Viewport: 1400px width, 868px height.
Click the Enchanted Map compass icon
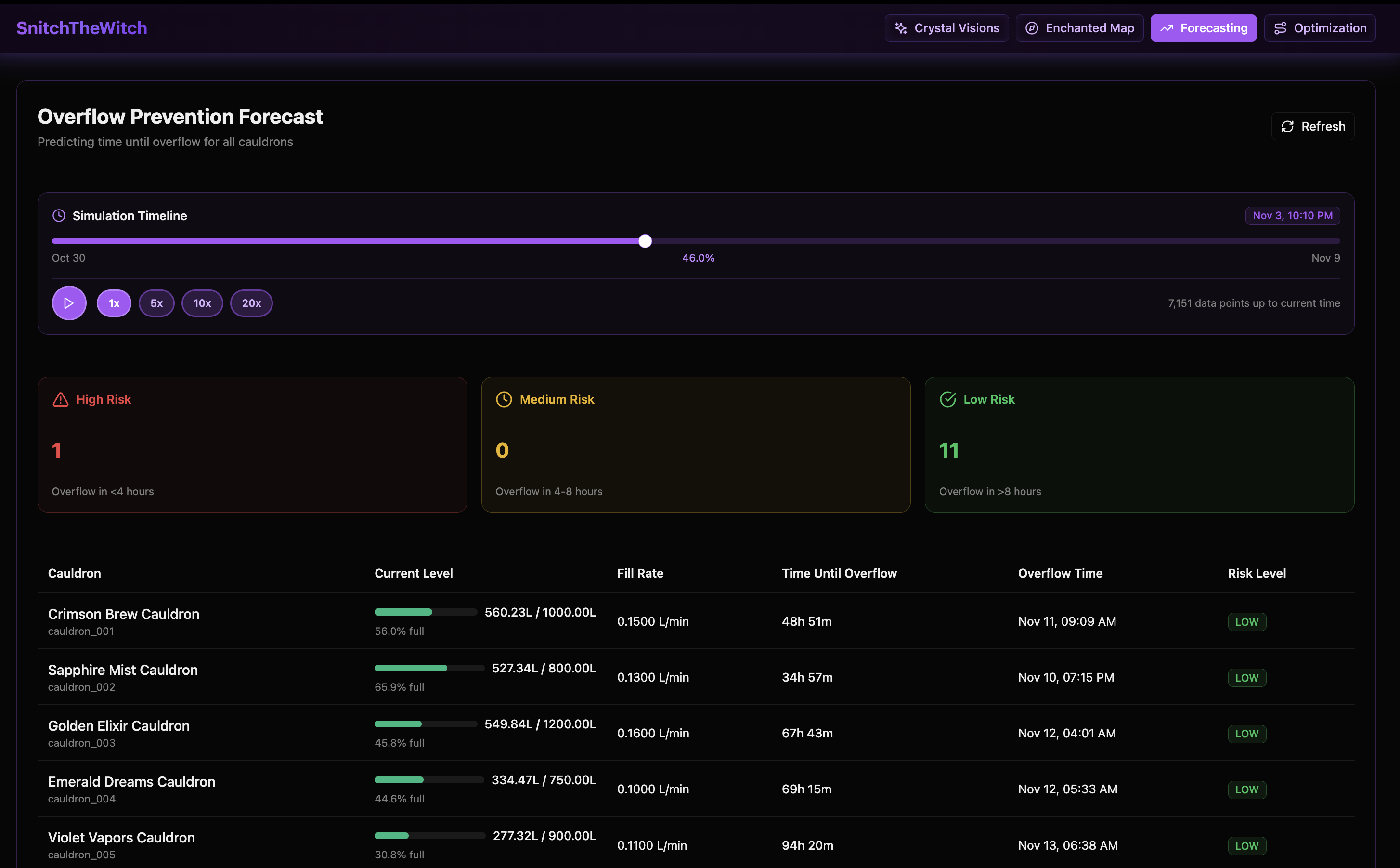[1032, 28]
